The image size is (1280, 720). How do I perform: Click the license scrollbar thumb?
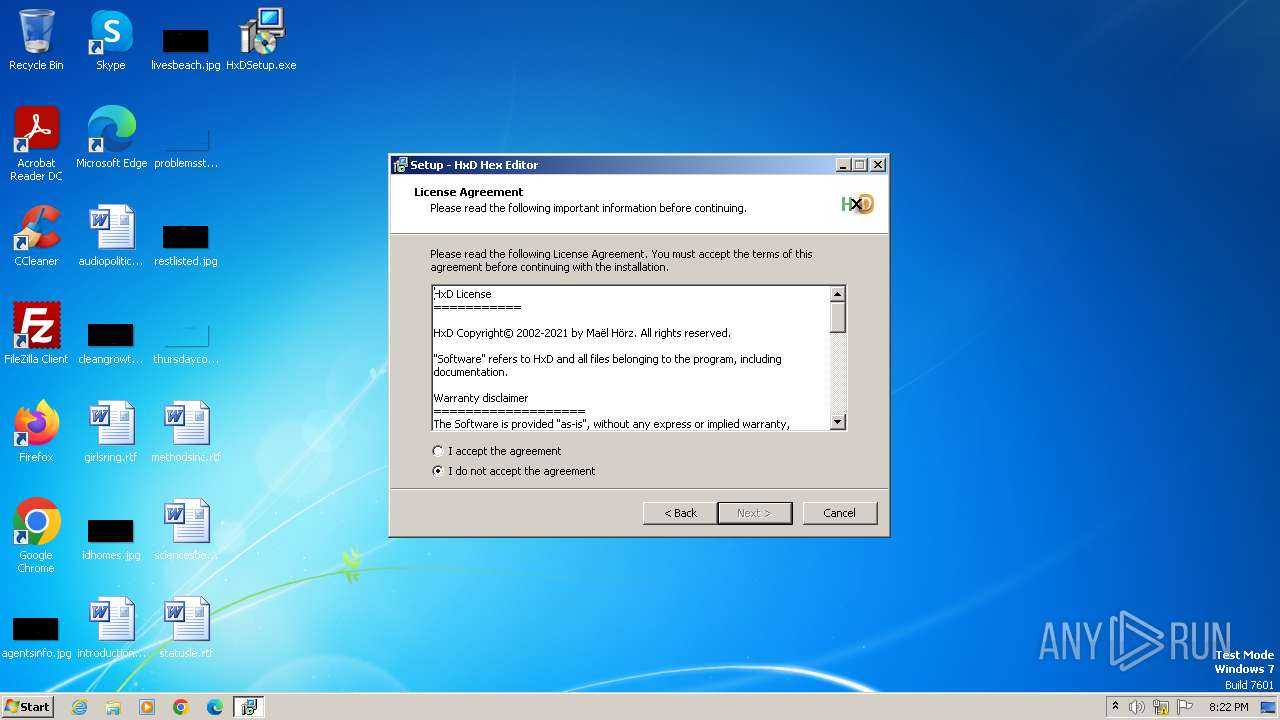point(838,317)
